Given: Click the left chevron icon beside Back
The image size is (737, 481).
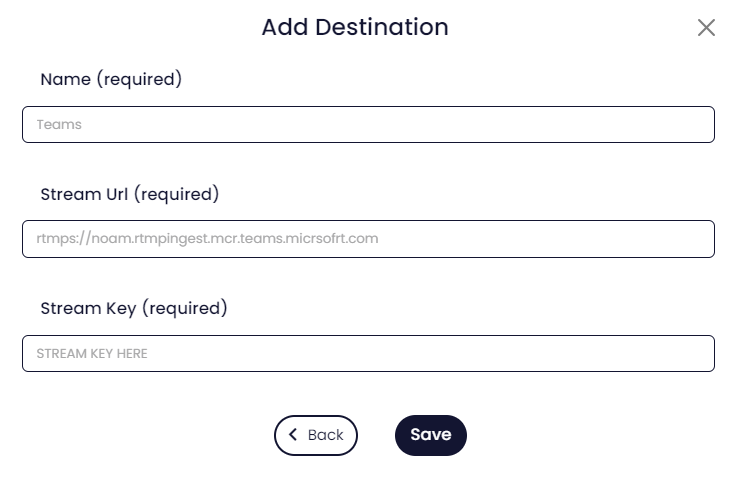Looking at the screenshot, I should [x=293, y=435].
